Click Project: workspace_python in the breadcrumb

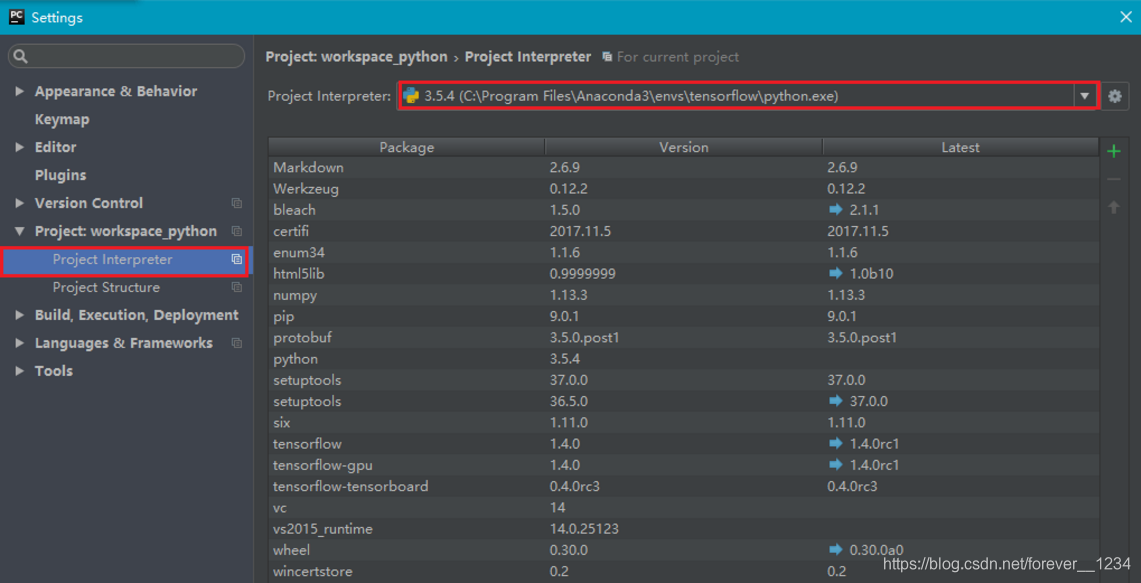(357, 57)
